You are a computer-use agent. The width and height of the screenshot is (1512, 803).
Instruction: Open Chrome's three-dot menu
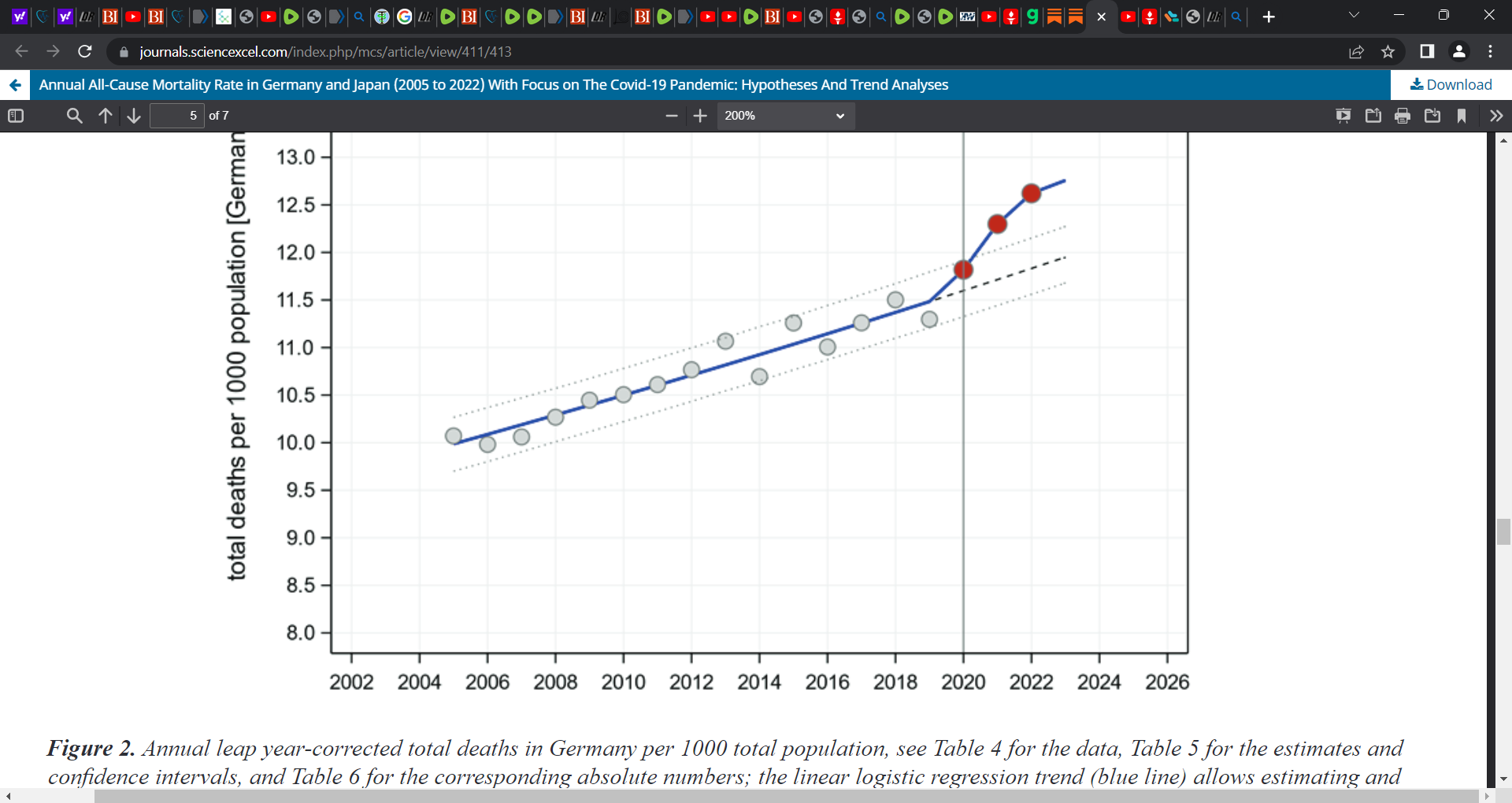coord(1491,51)
